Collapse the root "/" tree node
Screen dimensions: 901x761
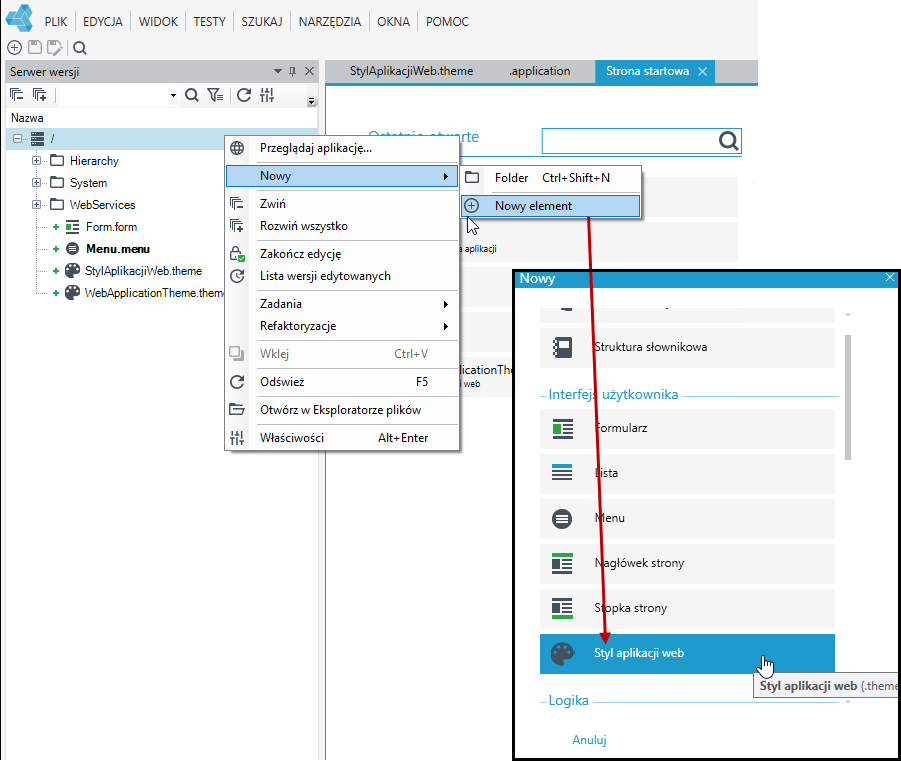click(x=17, y=139)
